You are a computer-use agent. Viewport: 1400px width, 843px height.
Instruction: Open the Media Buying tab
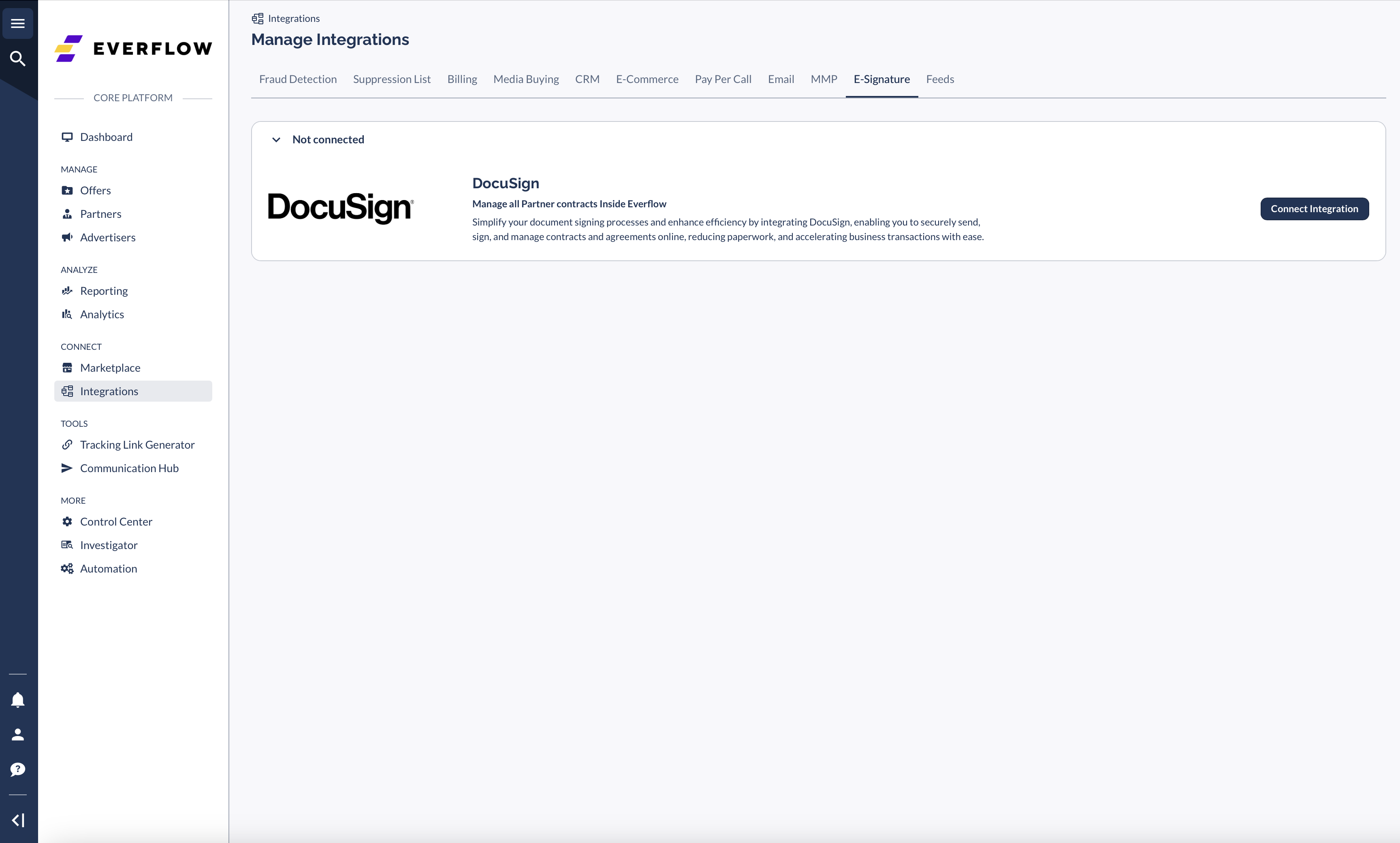coord(526,79)
